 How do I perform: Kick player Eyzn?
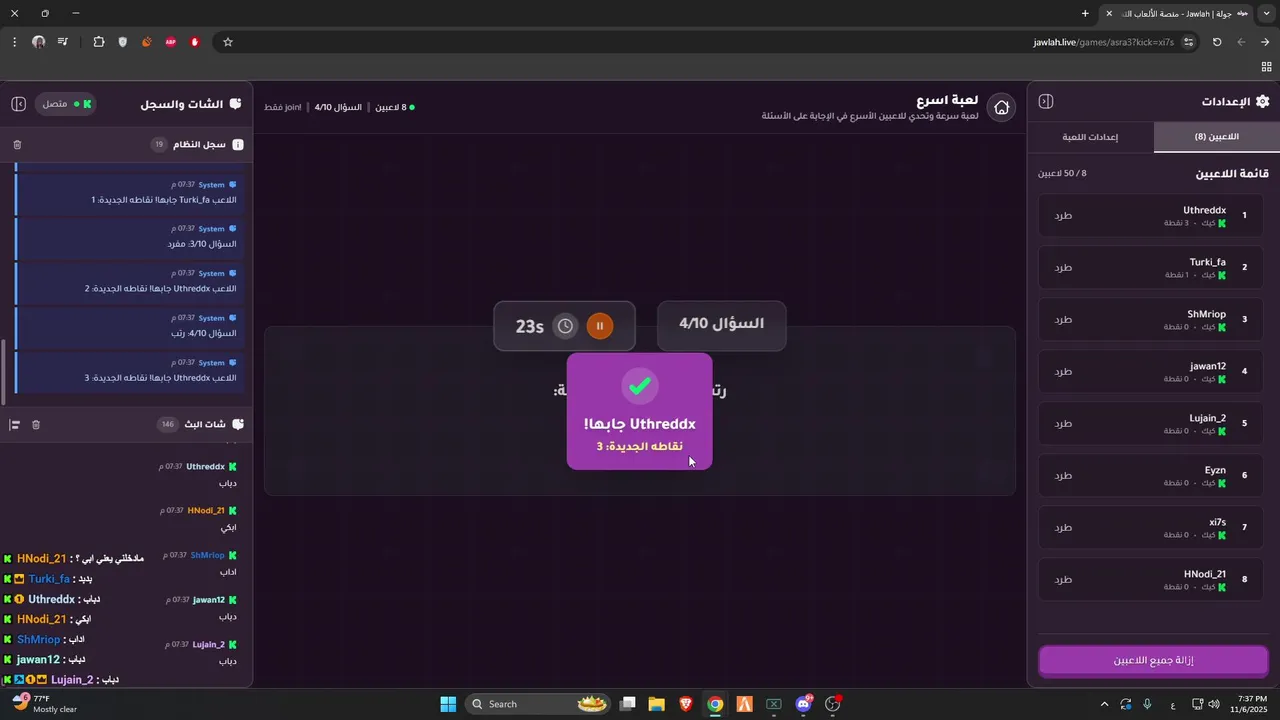pyautogui.click(x=1063, y=476)
